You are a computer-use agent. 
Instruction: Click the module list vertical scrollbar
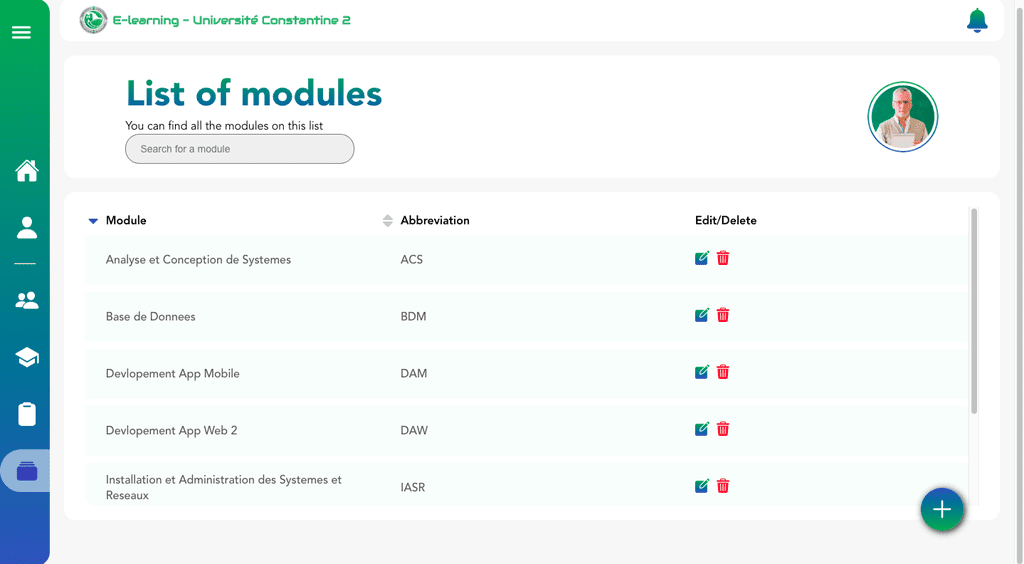pyautogui.click(x=974, y=311)
